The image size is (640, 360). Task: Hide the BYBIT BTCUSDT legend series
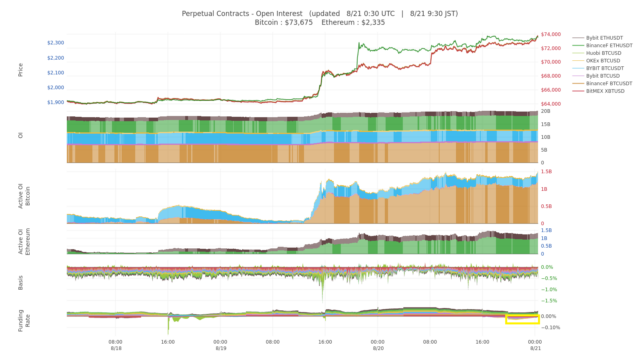(x=598, y=68)
